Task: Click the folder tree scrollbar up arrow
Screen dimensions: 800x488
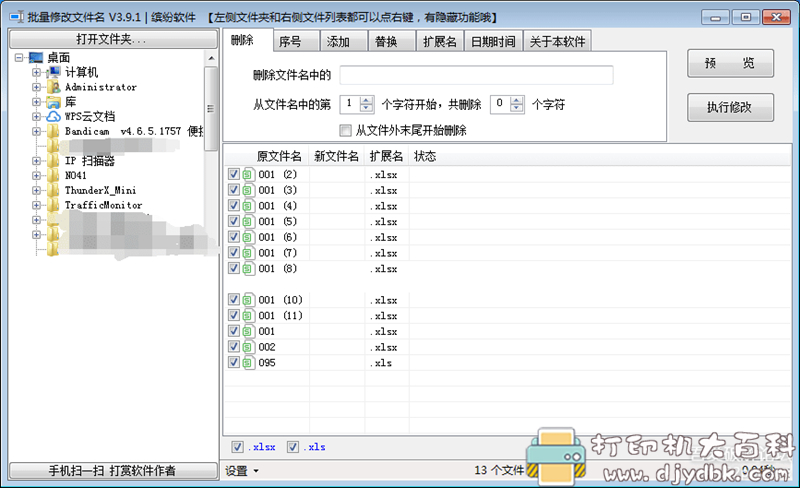Action: [211, 58]
